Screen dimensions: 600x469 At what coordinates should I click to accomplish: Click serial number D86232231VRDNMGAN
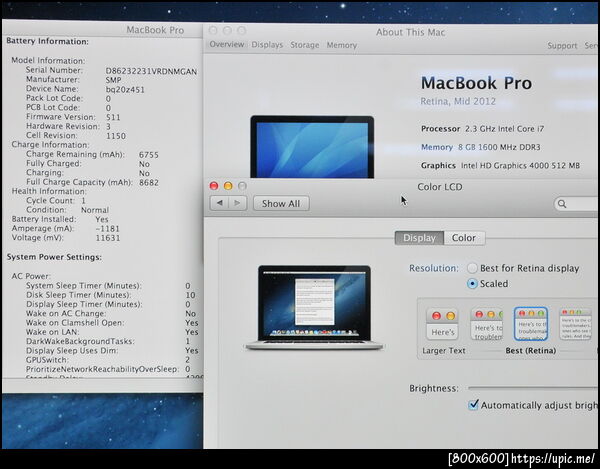pos(151,72)
